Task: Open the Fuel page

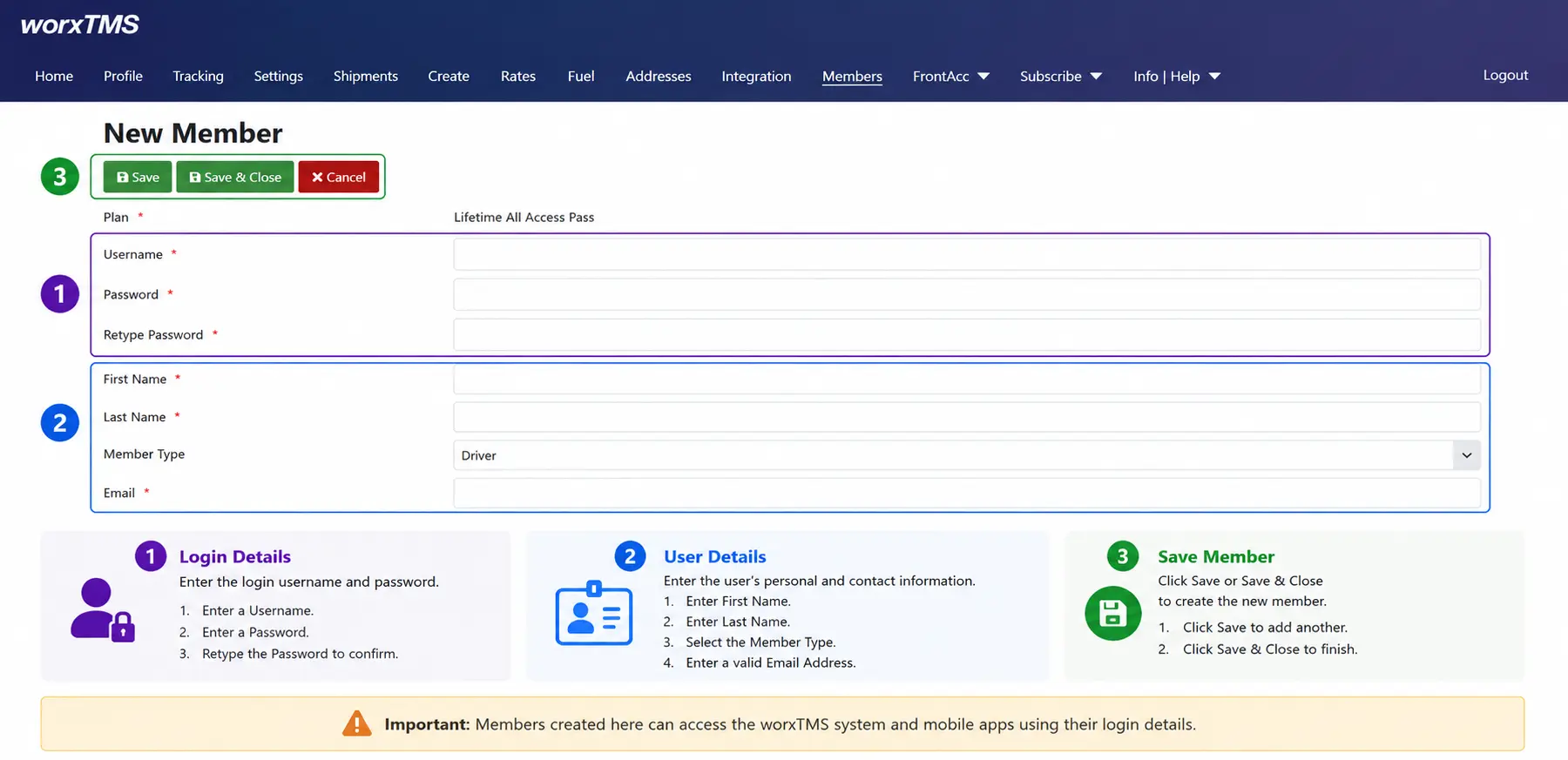Action: point(581,76)
